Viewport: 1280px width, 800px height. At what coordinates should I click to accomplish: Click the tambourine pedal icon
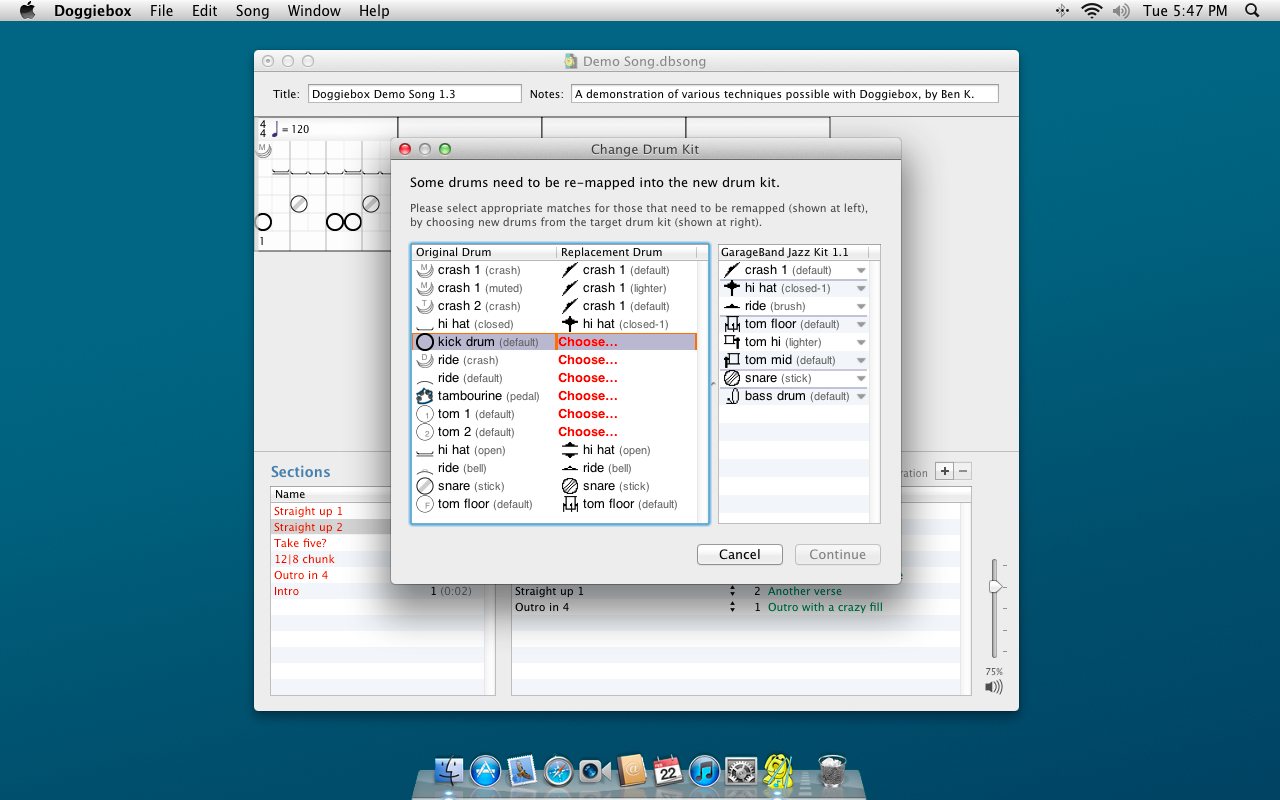pos(425,396)
